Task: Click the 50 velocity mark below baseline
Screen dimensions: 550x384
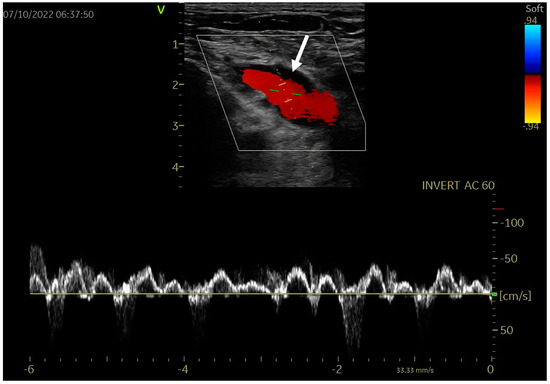Action: coord(506,330)
